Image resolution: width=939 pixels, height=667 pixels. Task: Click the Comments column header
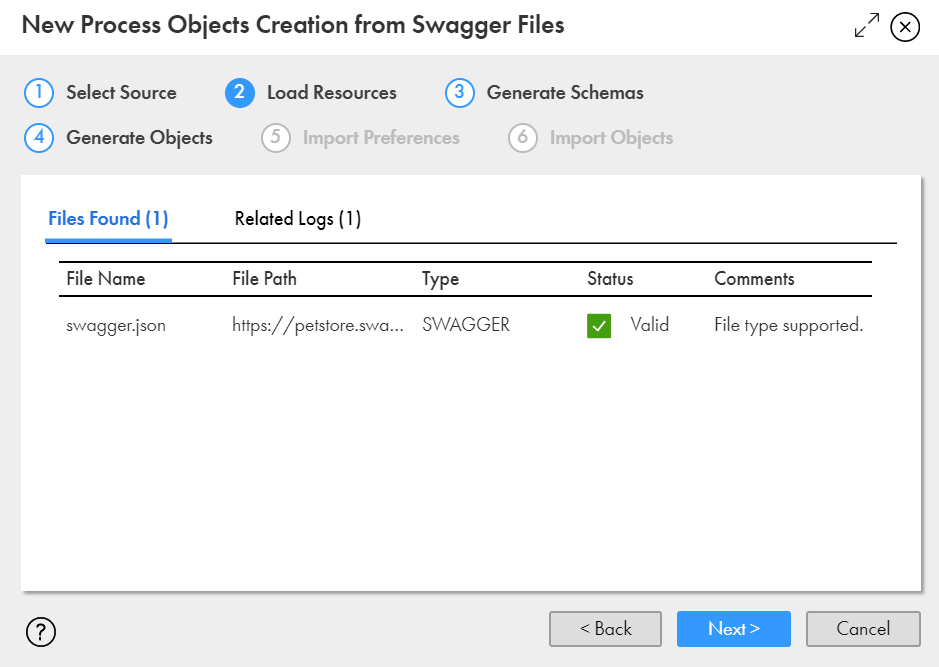pyautogui.click(x=754, y=279)
